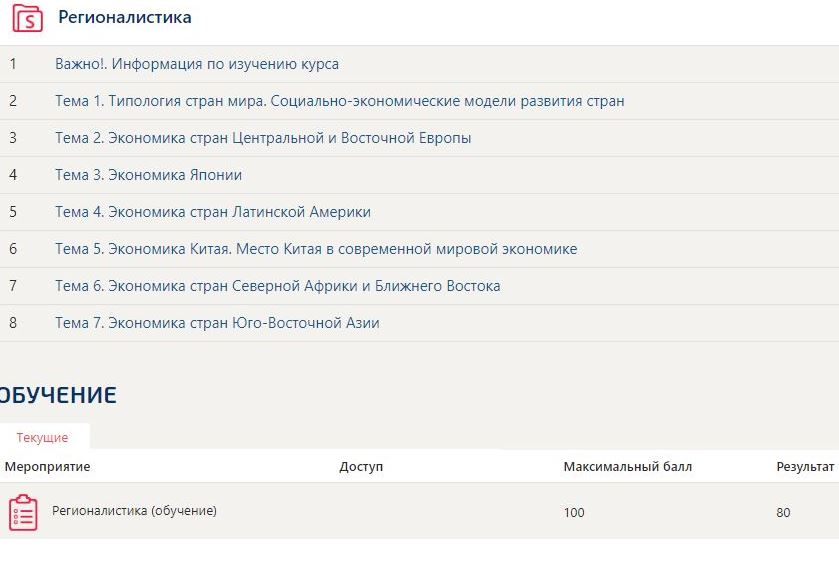Open Тема 6 Северной Африки и Ближнего Востока
Screen dimensions: 839x576
[278, 286]
